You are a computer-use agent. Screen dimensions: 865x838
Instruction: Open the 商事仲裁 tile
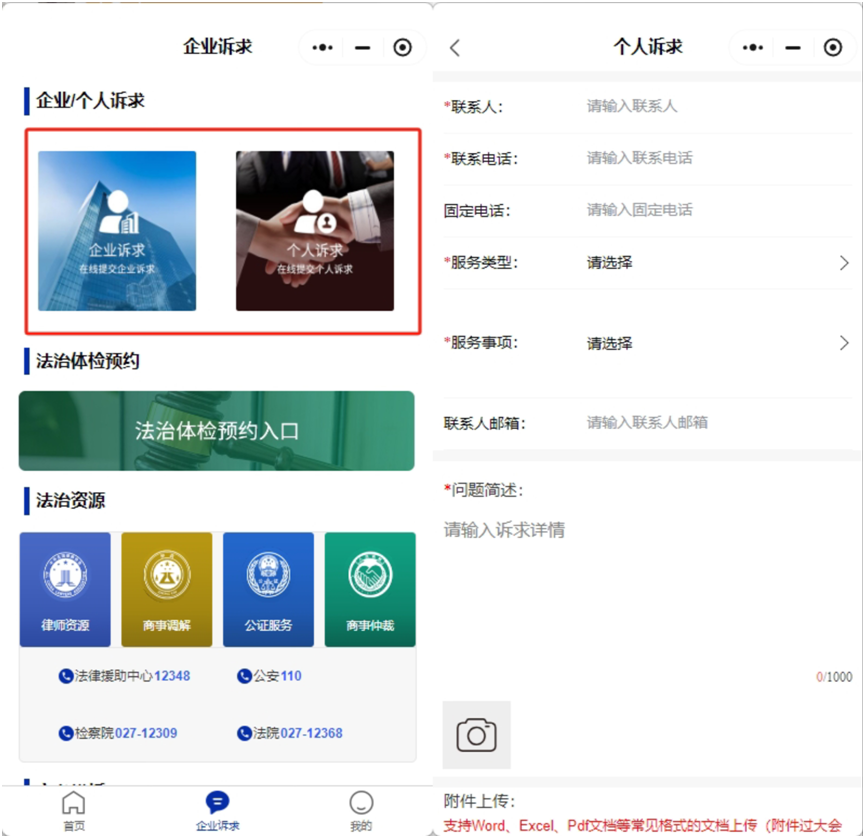(370, 589)
